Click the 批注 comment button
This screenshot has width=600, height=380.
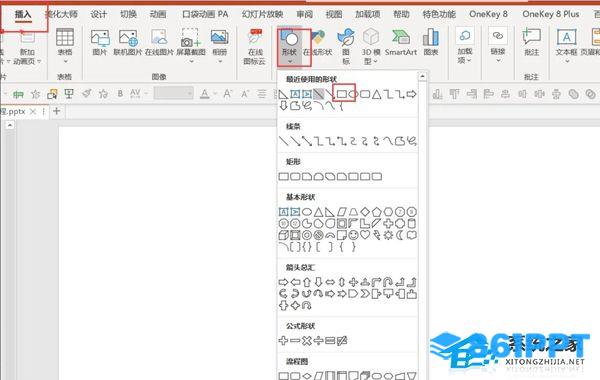click(x=532, y=42)
